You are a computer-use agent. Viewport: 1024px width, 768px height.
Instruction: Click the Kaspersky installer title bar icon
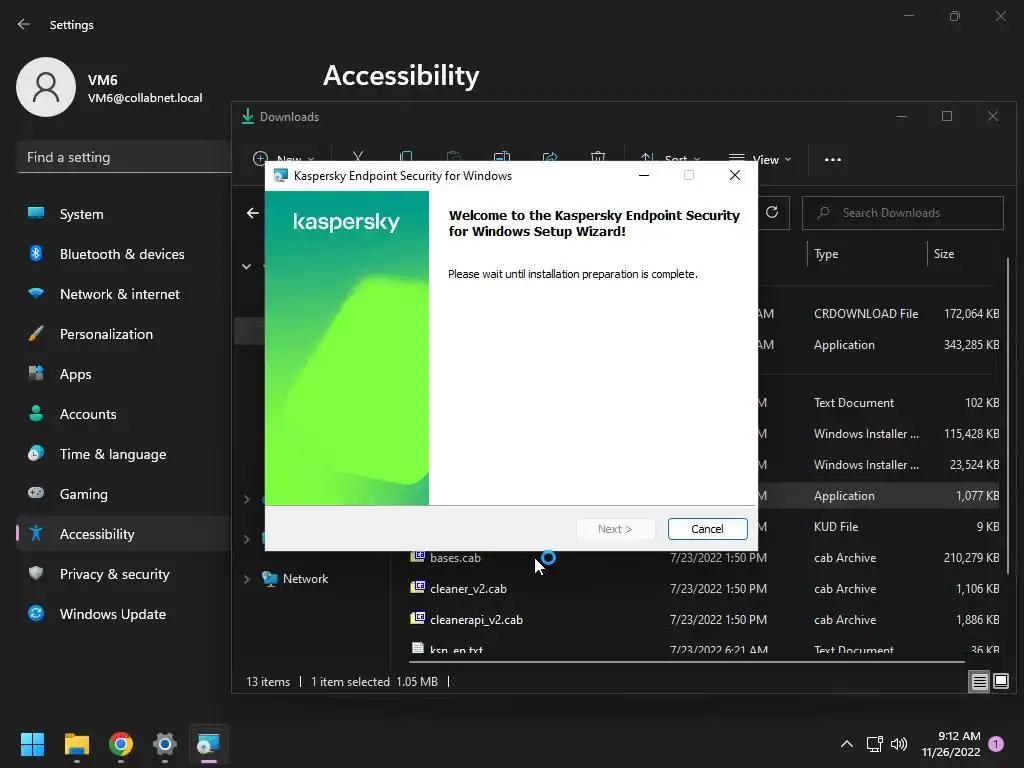(281, 176)
